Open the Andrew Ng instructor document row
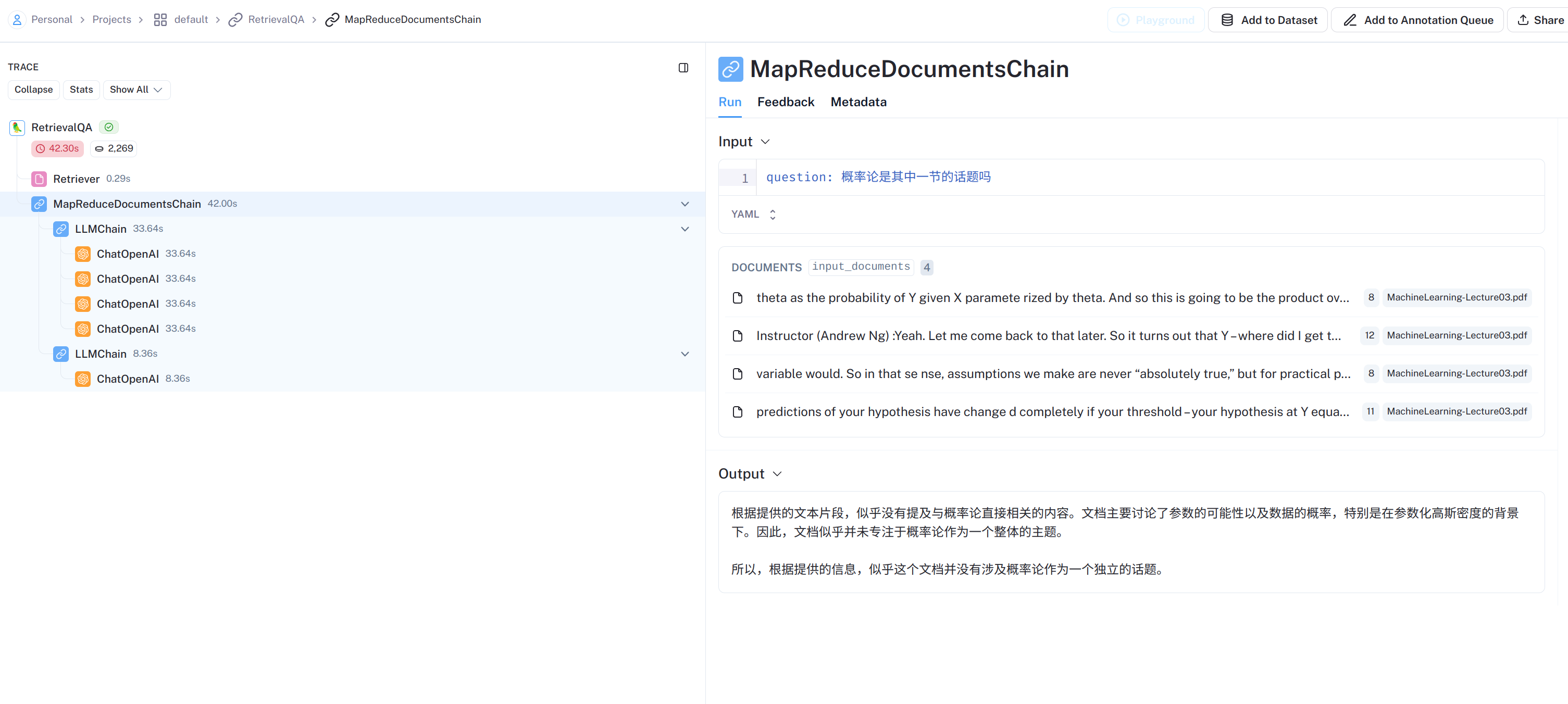 pos(1047,335)
